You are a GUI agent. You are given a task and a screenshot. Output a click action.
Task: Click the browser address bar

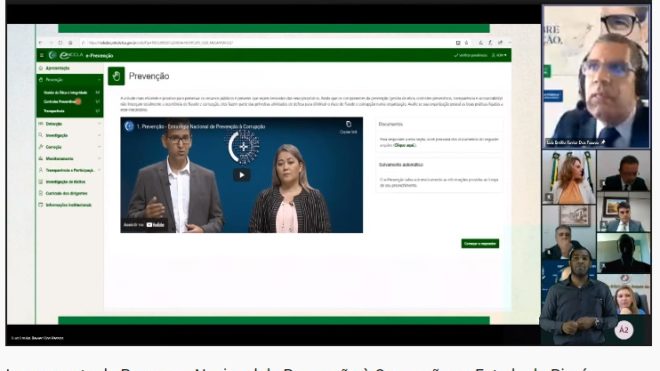click(x=269, y=43)
